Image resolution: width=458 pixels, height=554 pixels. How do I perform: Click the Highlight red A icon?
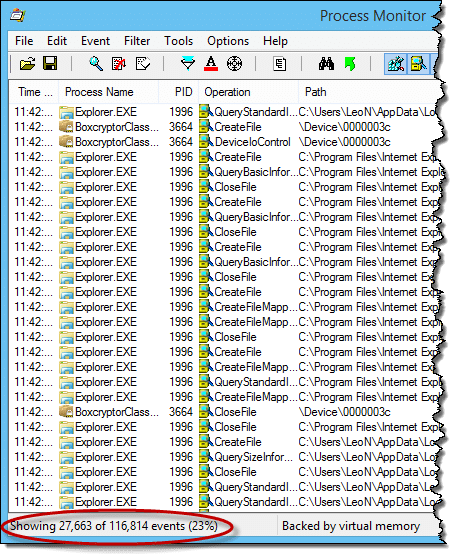point(211,64)
